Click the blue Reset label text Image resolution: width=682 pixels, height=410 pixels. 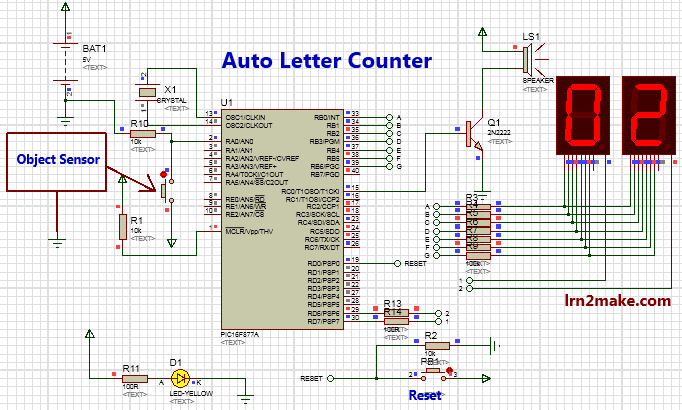pyautogui.click(x=425, y=395)
